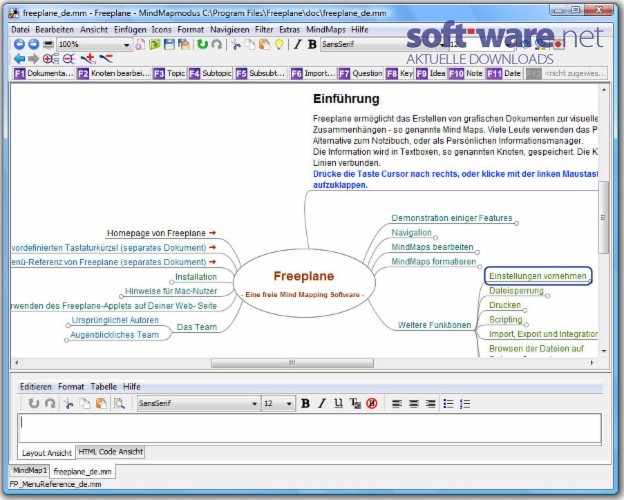Toggle italic in the main toolbar

coord(297,44)
